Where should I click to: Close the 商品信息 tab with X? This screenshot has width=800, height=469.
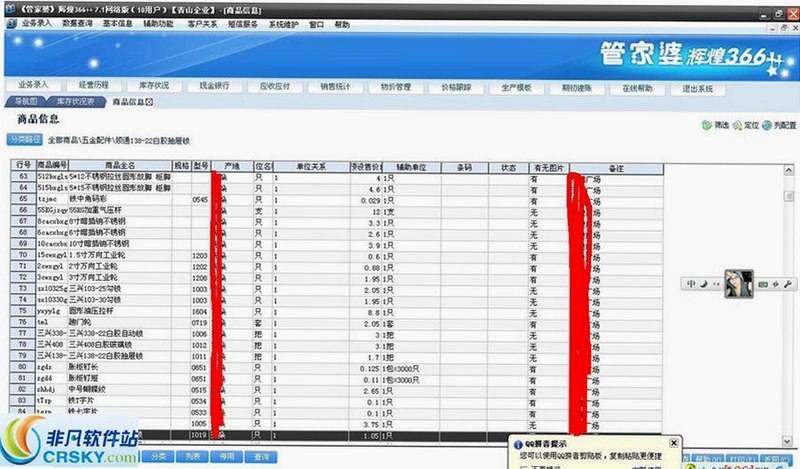[149, 102]
